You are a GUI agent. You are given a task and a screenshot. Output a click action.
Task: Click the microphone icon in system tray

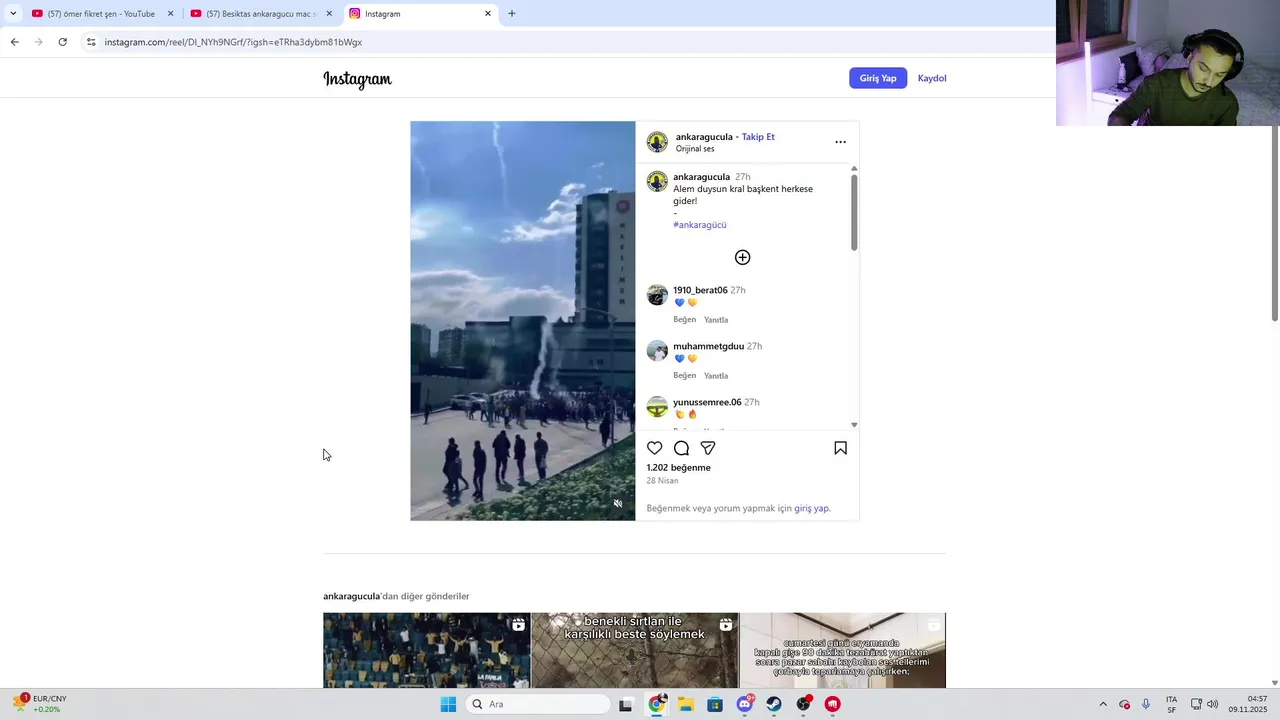[1146, 704]
